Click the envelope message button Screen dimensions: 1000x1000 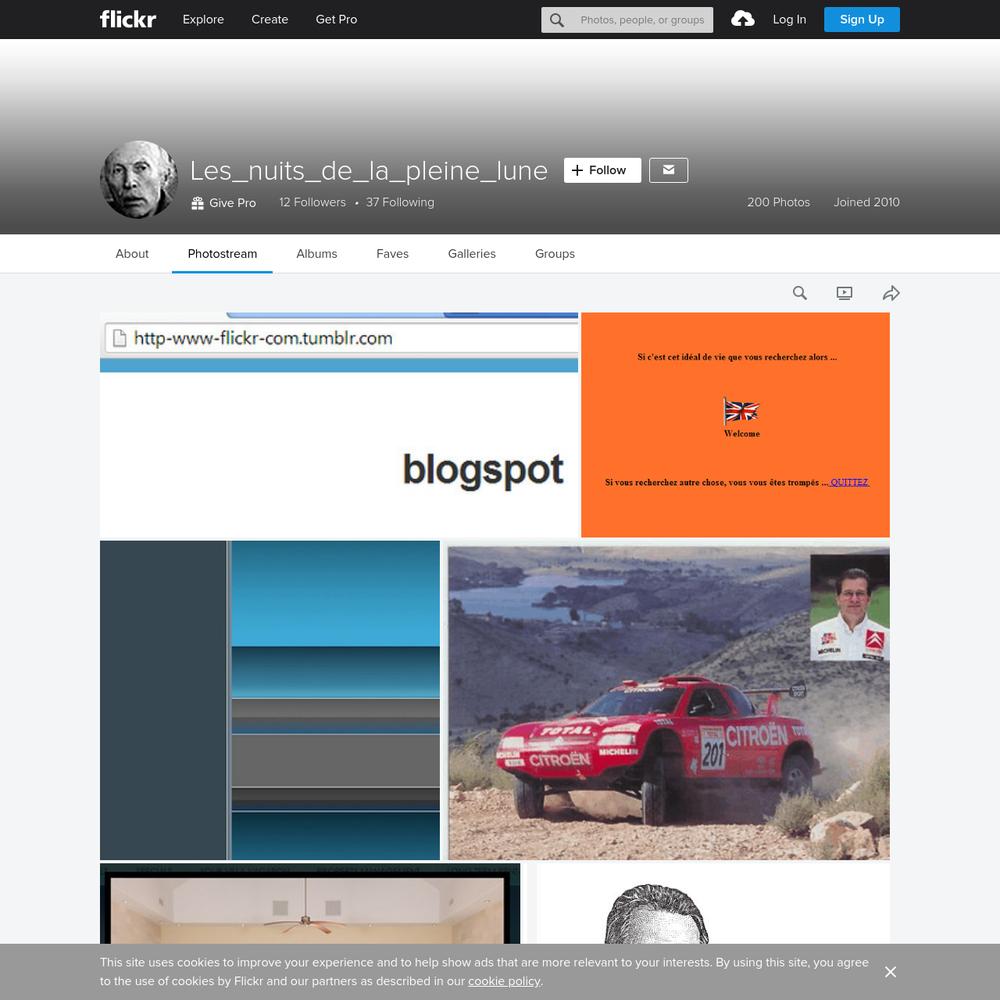tap(668, 170)
